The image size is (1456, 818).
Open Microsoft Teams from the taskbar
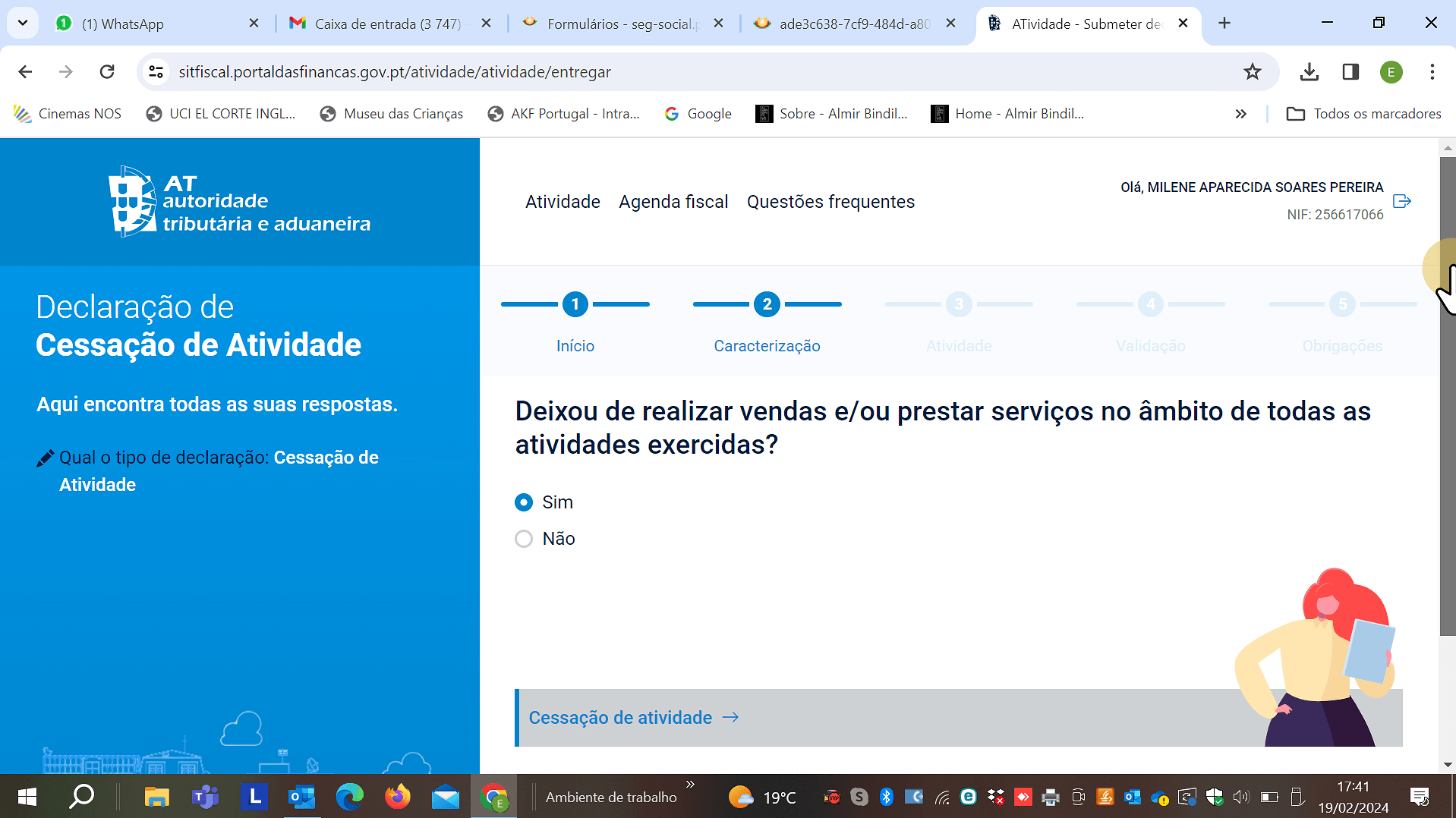(x=206, y=797)
